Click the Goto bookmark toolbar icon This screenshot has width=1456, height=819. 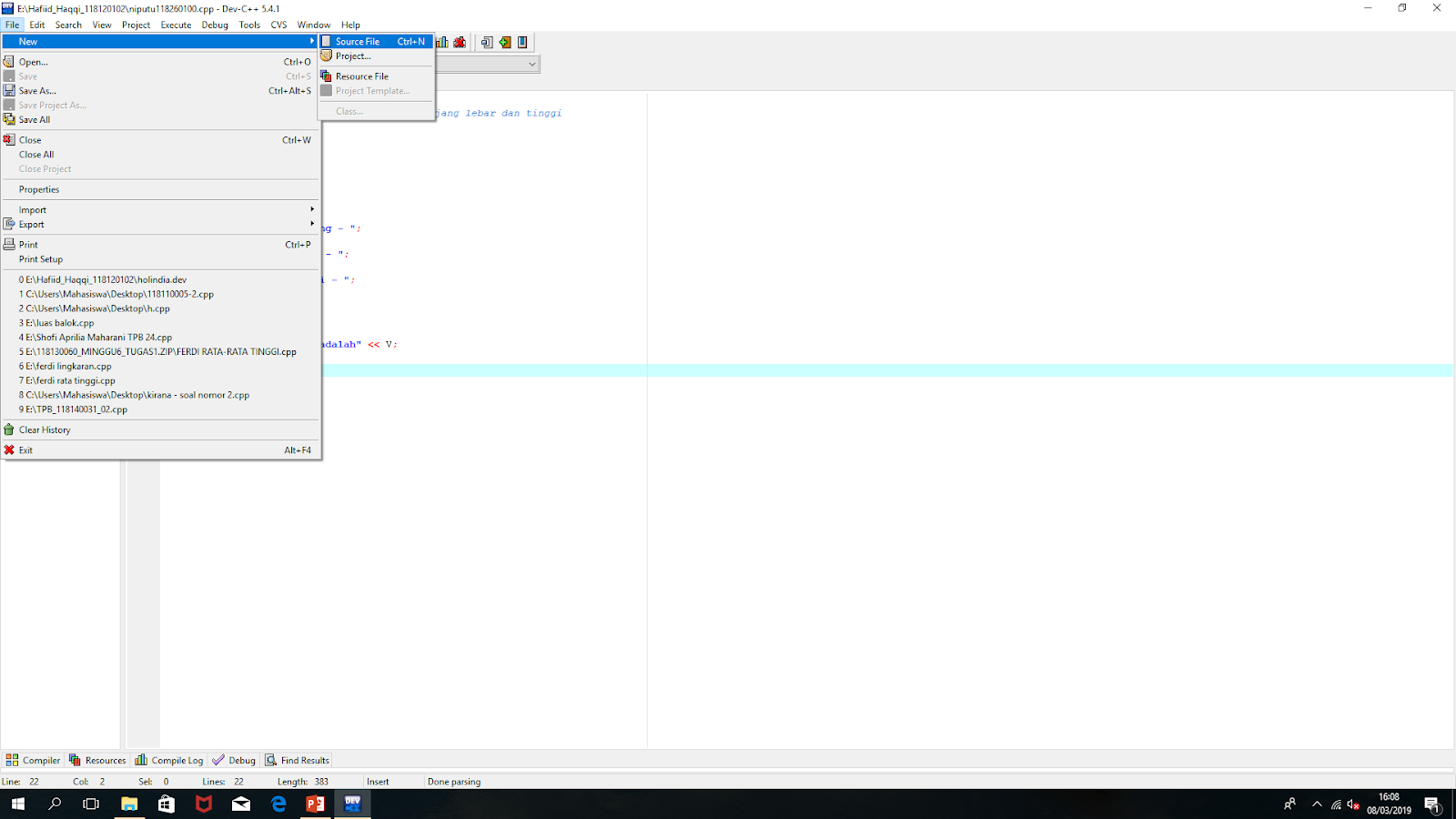(522, 42)
